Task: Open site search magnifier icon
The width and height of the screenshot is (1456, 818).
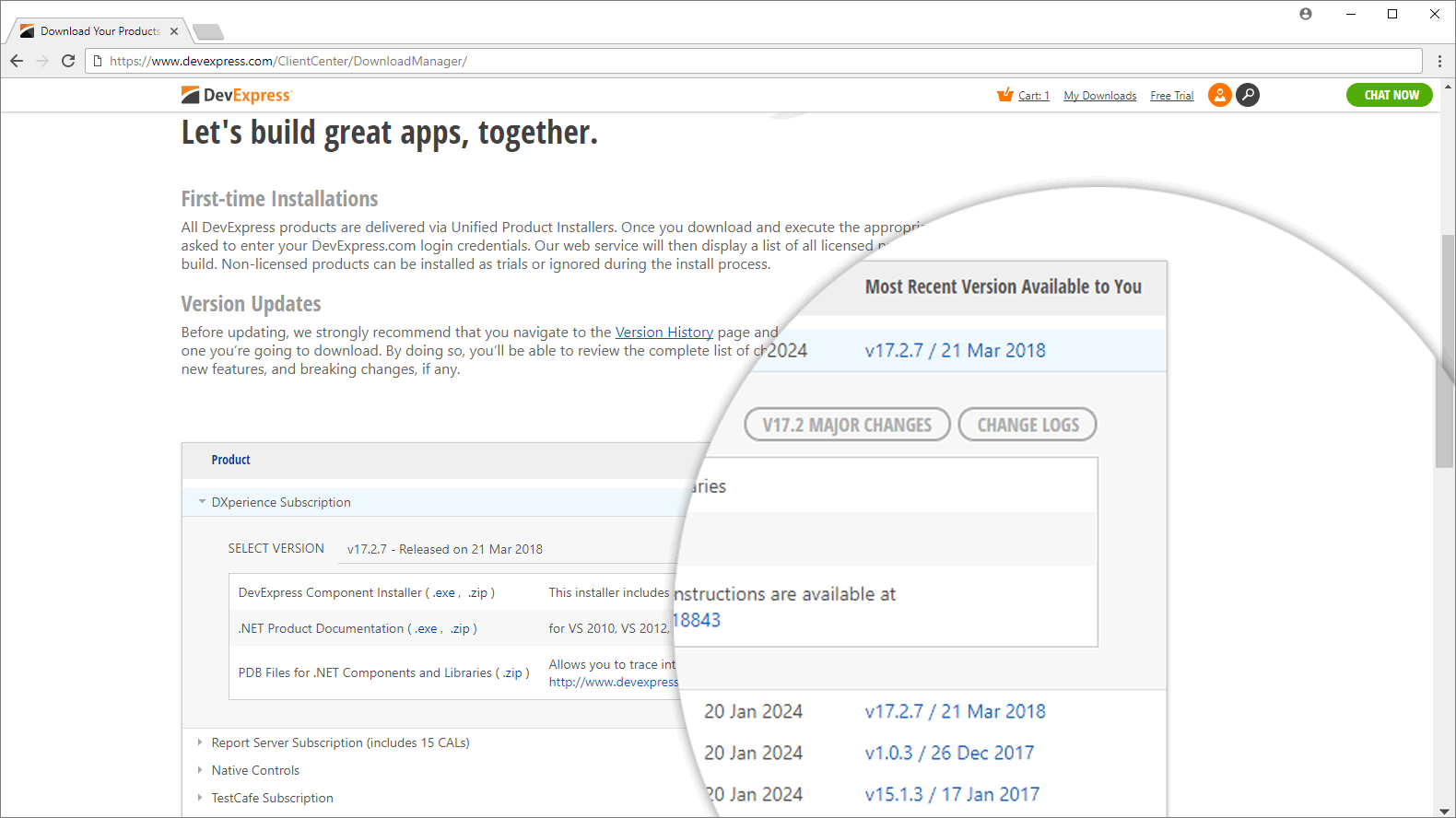Action: coord(1248,95)
